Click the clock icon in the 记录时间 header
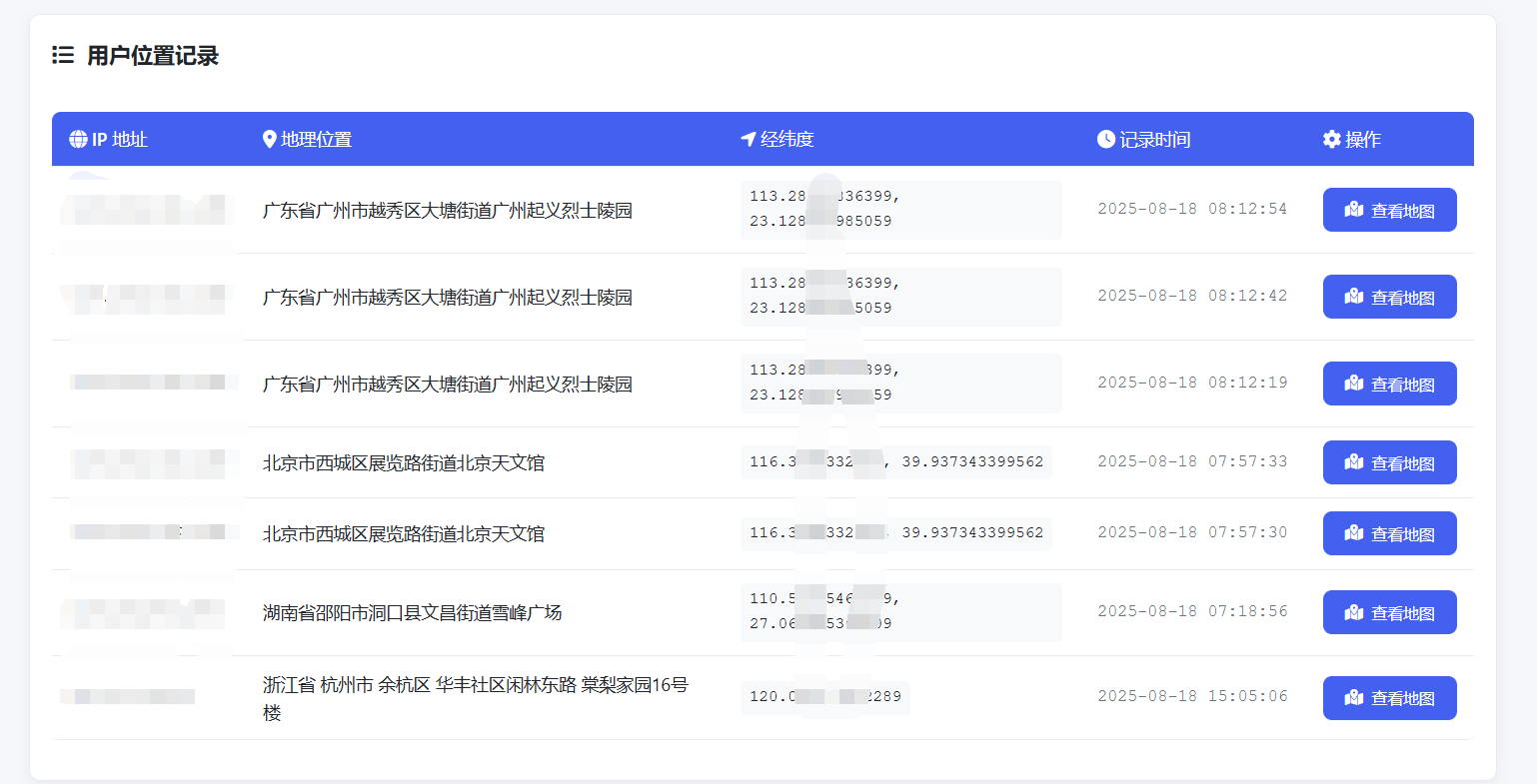 click(1105, 139)
